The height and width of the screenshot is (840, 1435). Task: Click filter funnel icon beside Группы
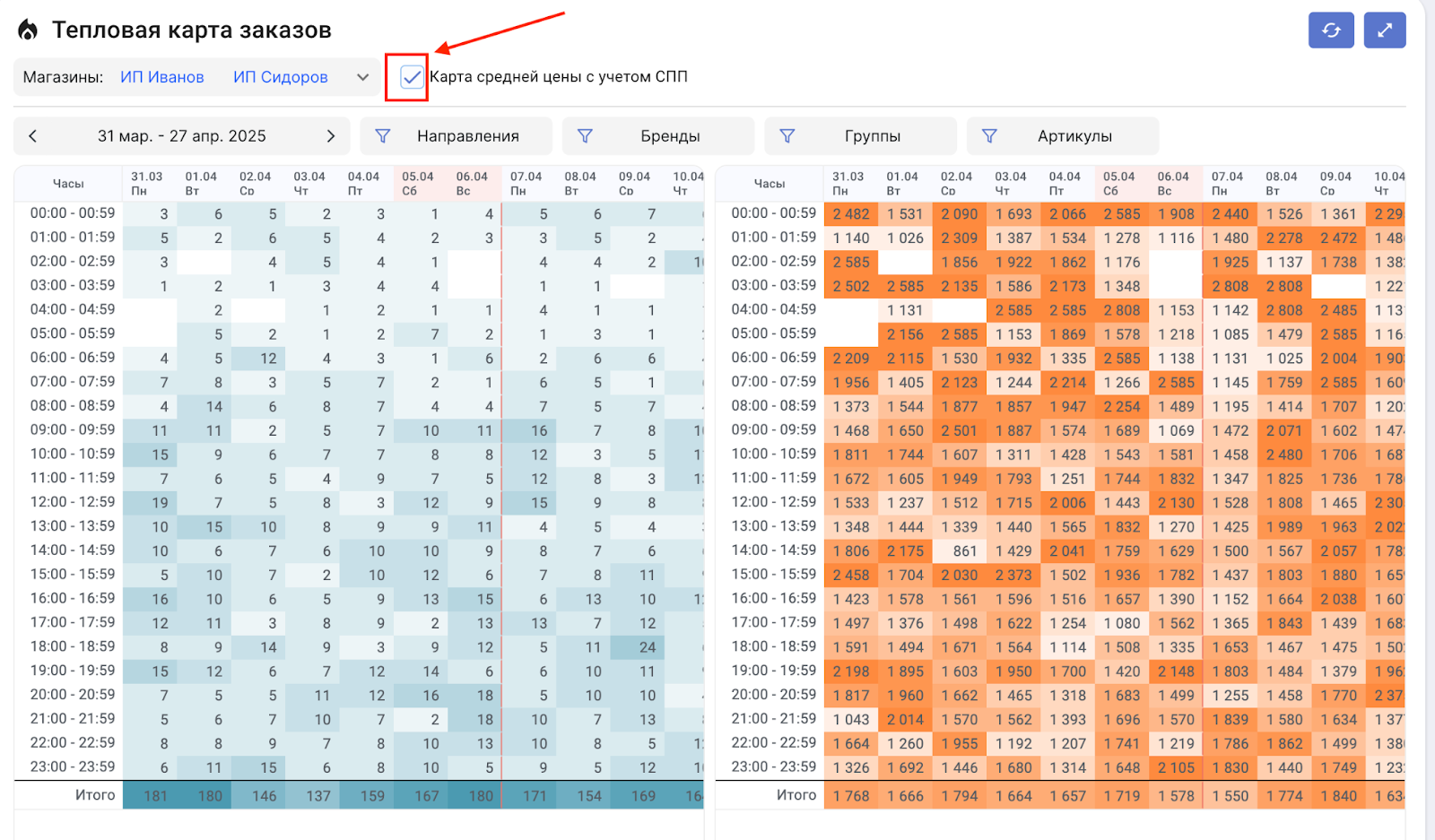[x=787, y=136]
